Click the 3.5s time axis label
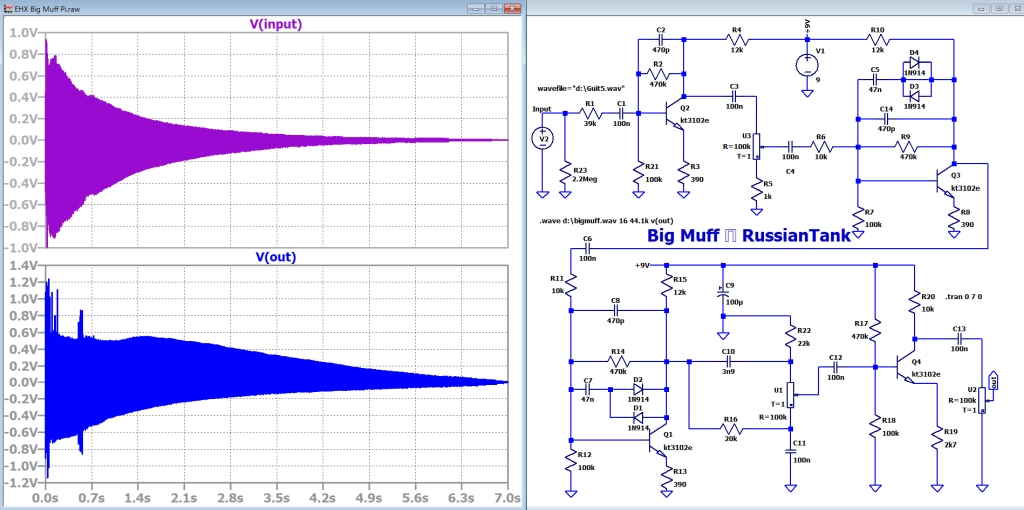The height and width of the screenshot is (510, 1024). click(277, 499)
